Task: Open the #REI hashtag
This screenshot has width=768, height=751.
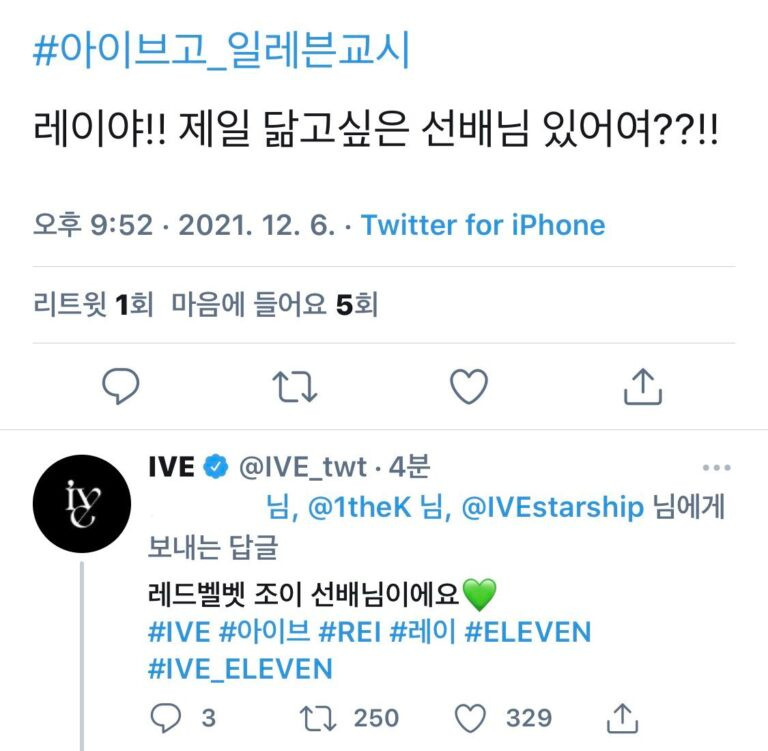Action: click(350, 631)
